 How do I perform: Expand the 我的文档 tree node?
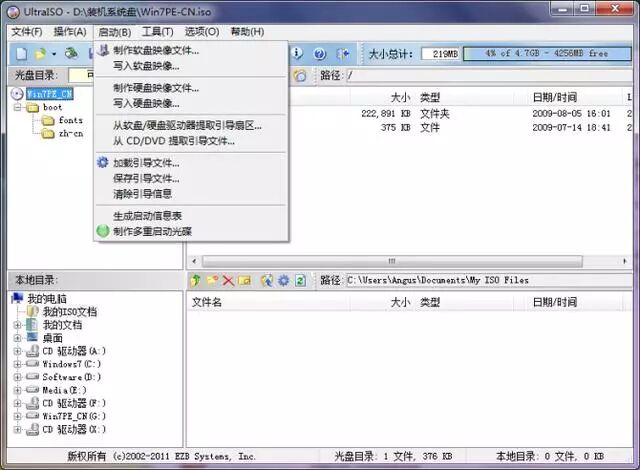coord(17,325)
